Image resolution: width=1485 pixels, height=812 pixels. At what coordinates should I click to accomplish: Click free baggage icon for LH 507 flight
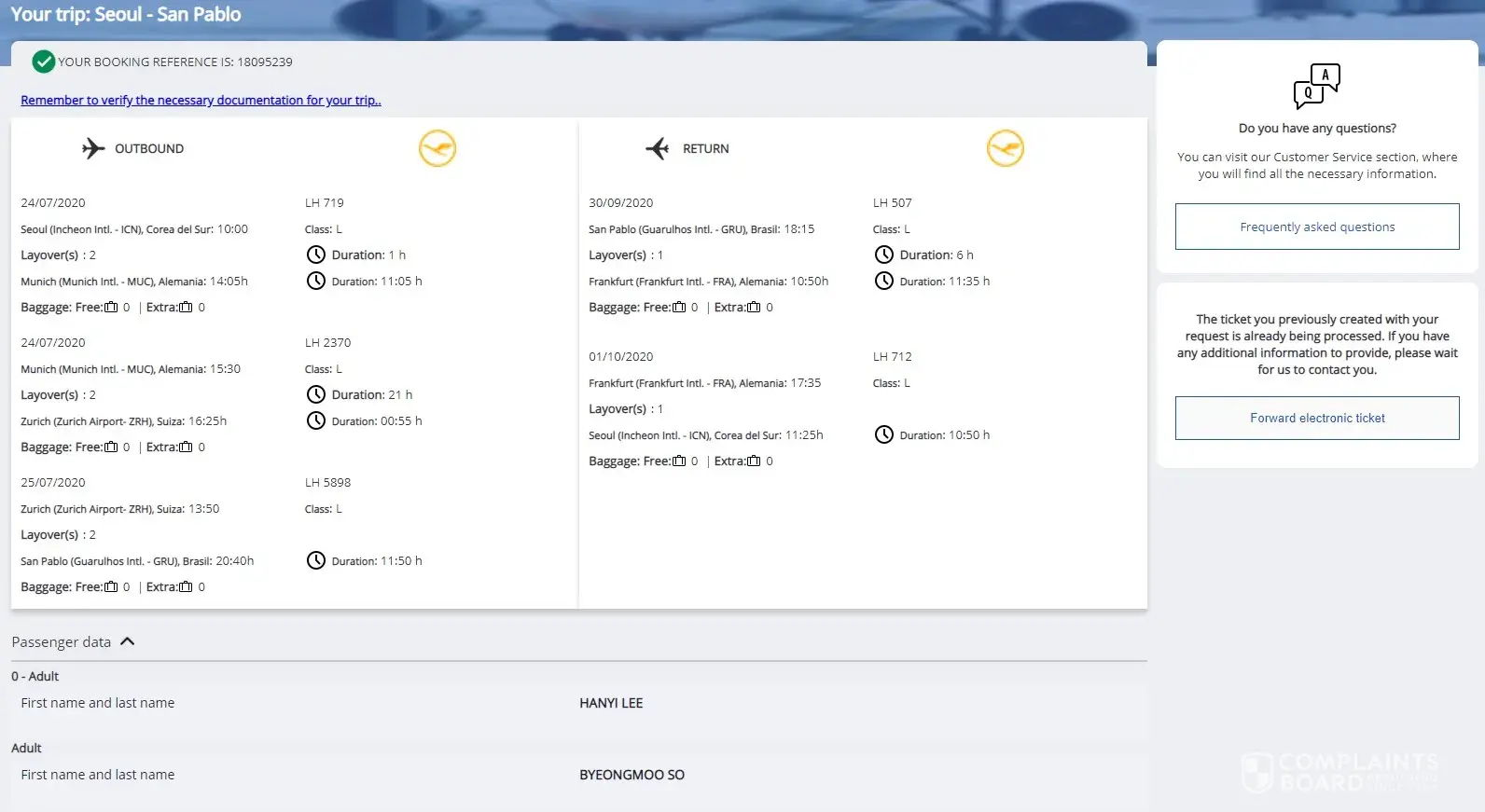(x=679, y=308)
